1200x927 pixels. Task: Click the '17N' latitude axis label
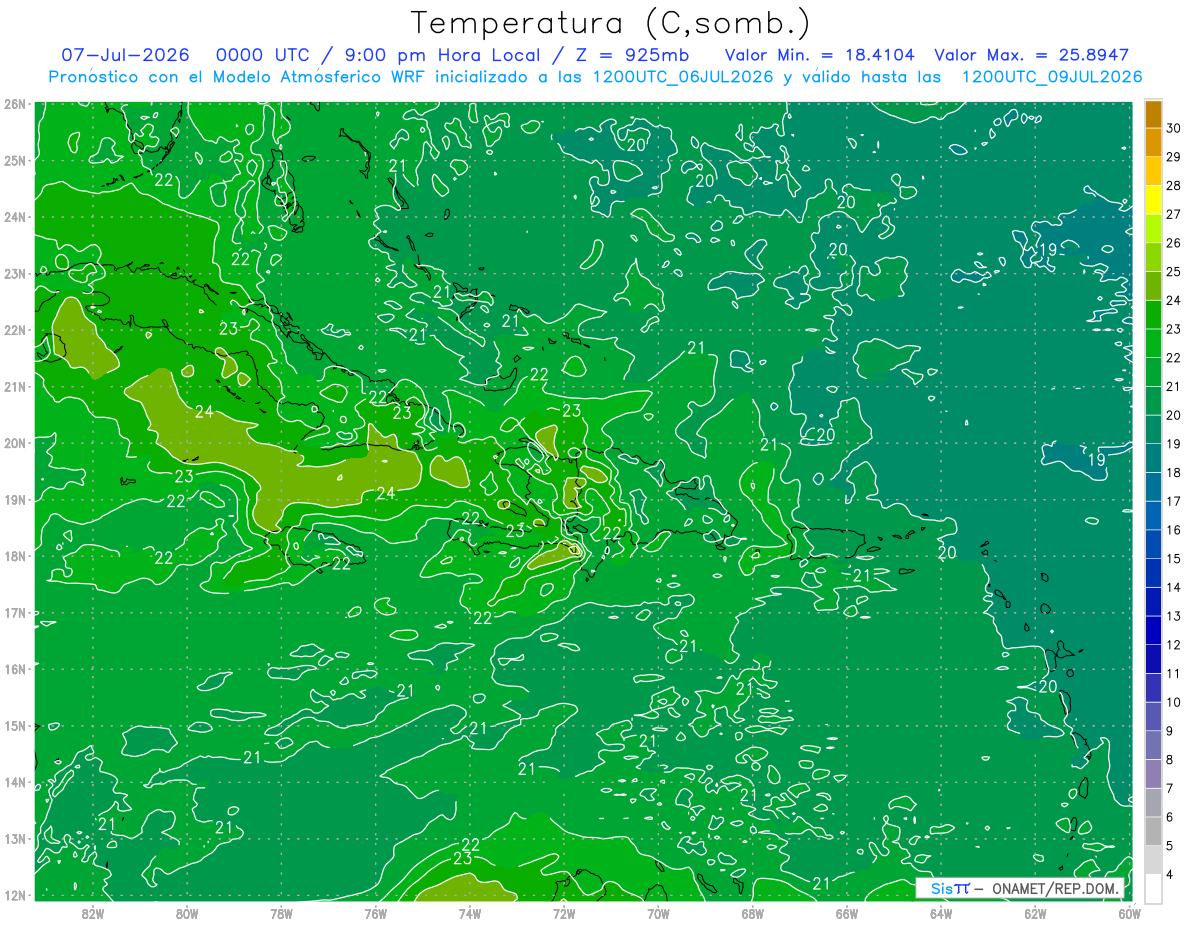(x=14, y=613)
